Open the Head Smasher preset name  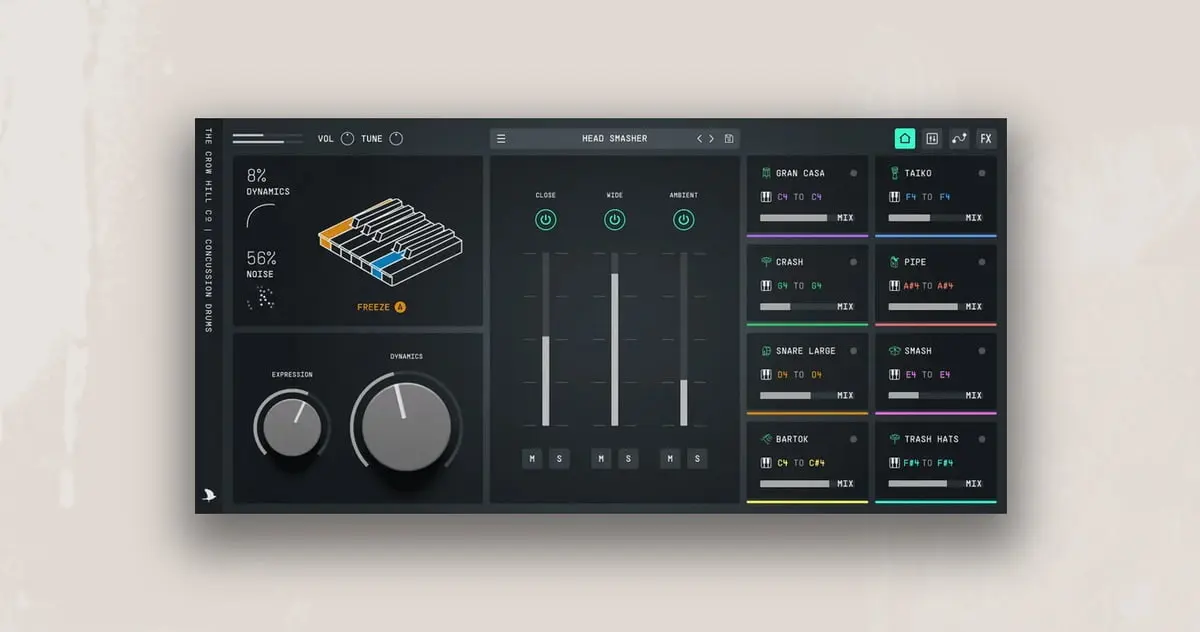614,139
